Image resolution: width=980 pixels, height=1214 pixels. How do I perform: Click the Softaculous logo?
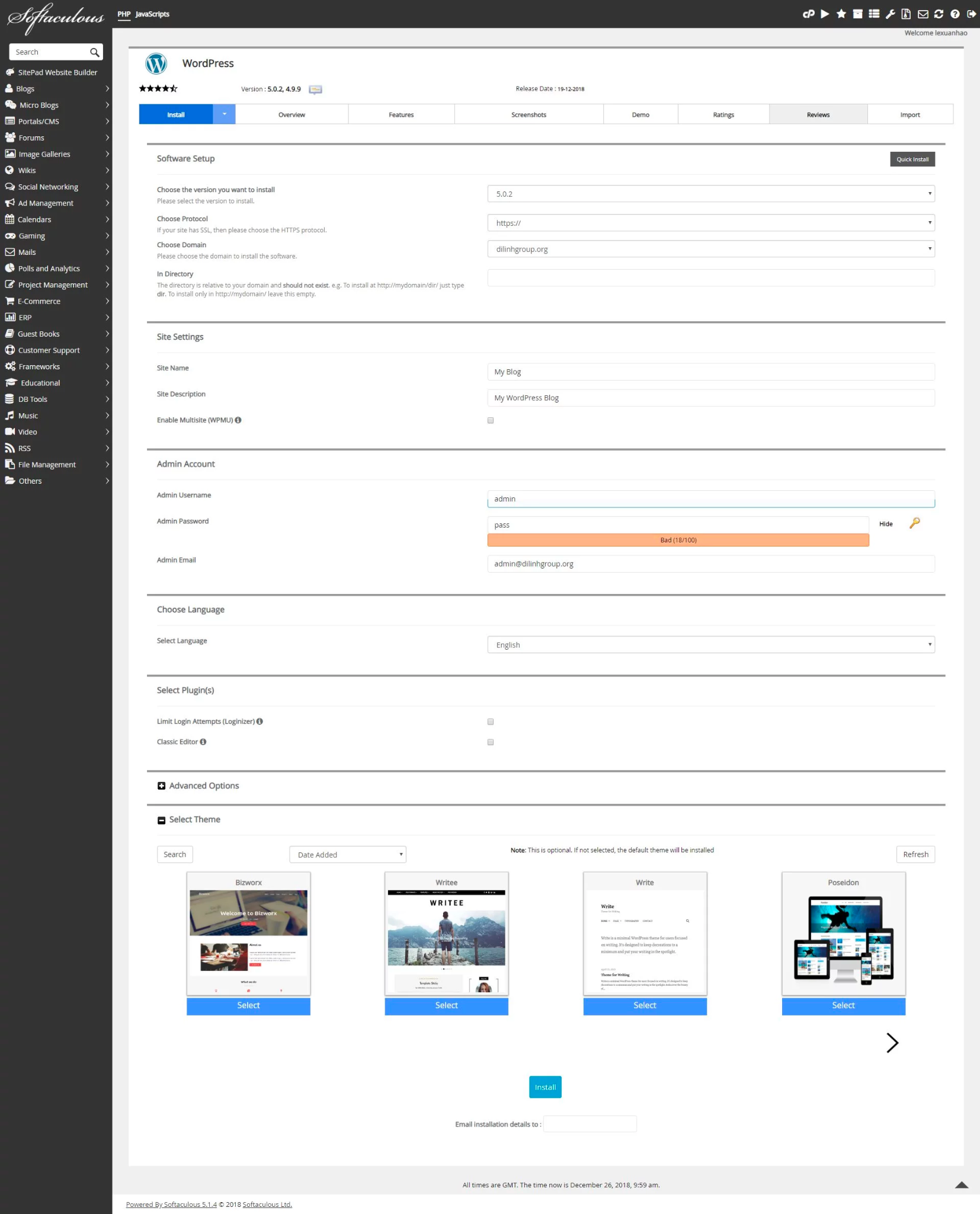tap(56, 18)
